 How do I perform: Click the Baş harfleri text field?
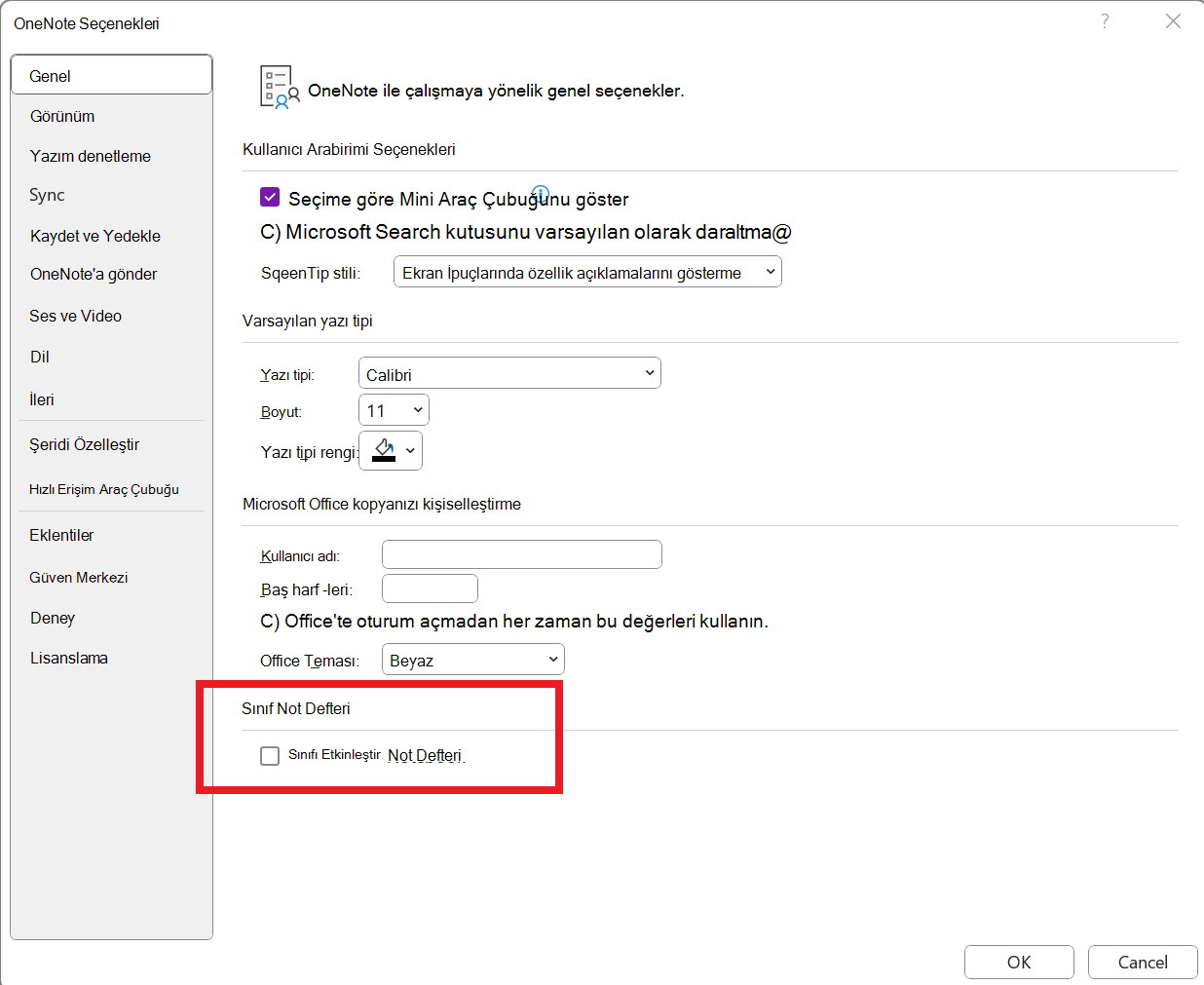pos(430,588)
